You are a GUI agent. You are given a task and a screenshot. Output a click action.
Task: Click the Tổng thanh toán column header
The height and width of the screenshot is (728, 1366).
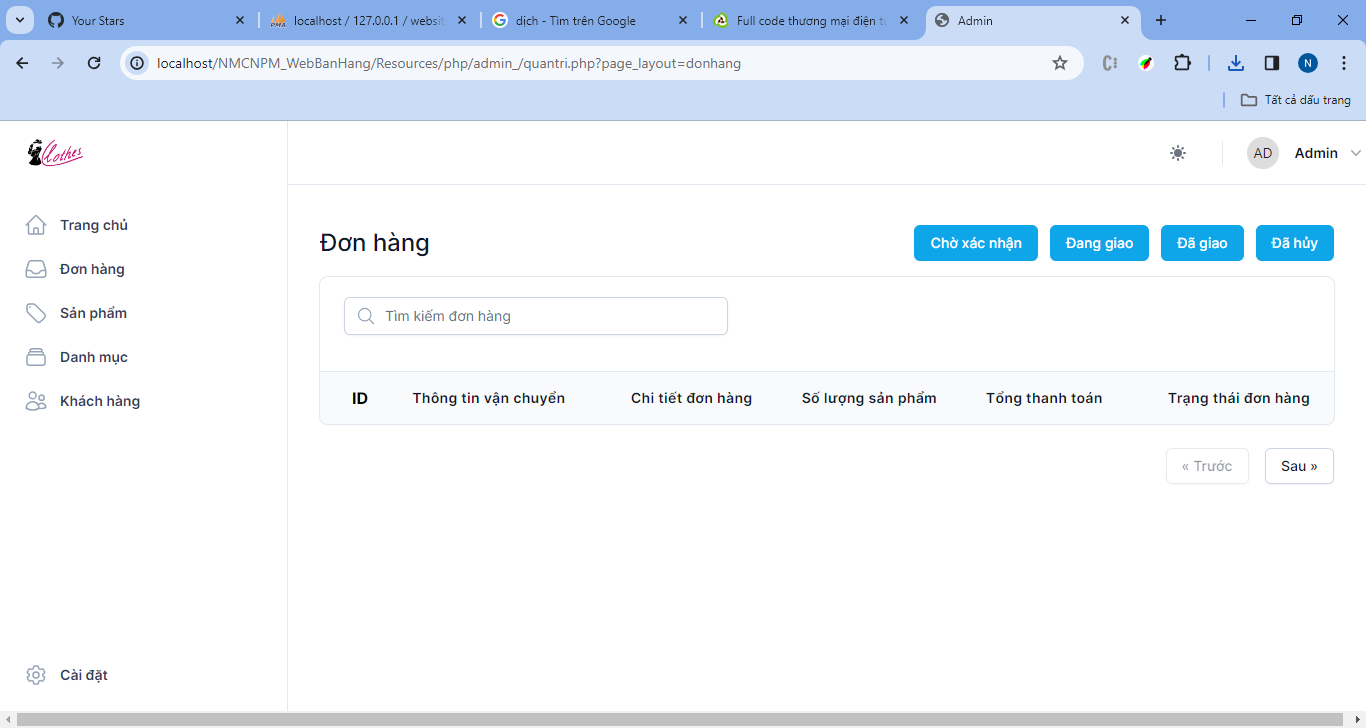point(1044,398)
